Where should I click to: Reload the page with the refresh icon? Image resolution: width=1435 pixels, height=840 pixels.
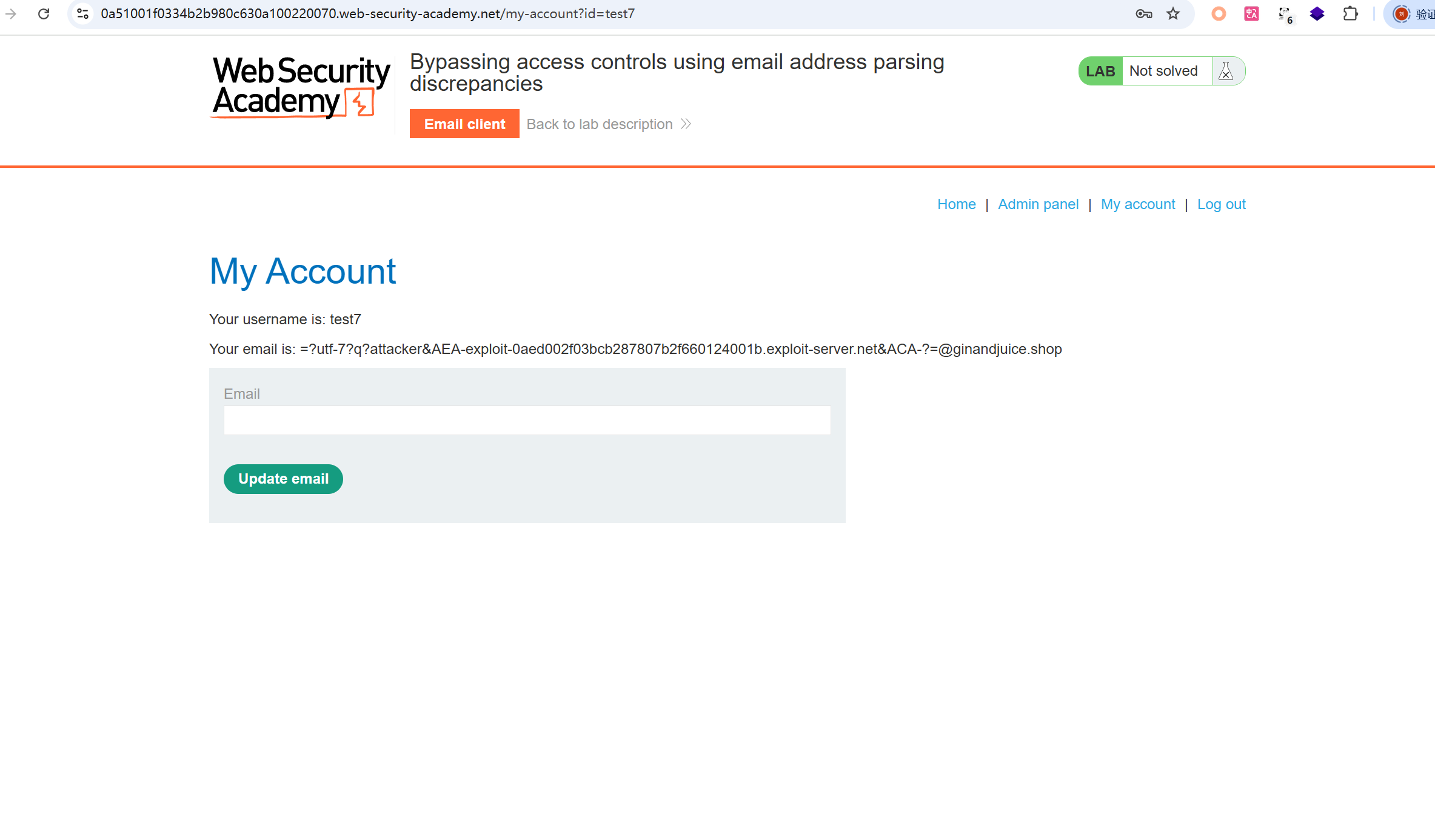click(x=44, y=13)
